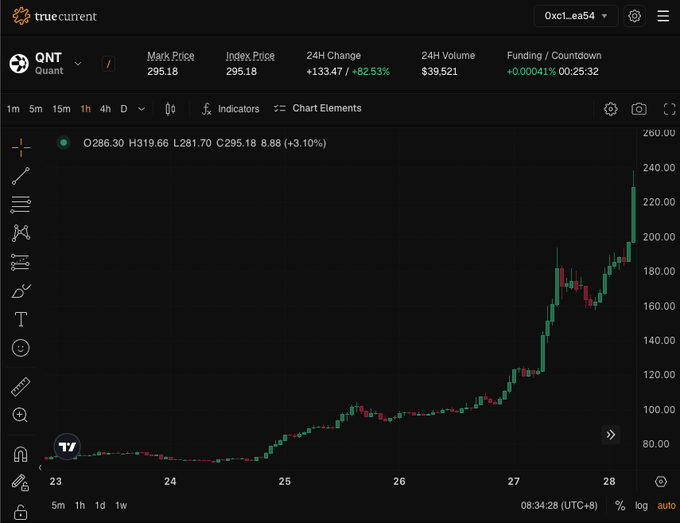Open Chart Elements options
The image size is (680, 523).
coord(317,108)
